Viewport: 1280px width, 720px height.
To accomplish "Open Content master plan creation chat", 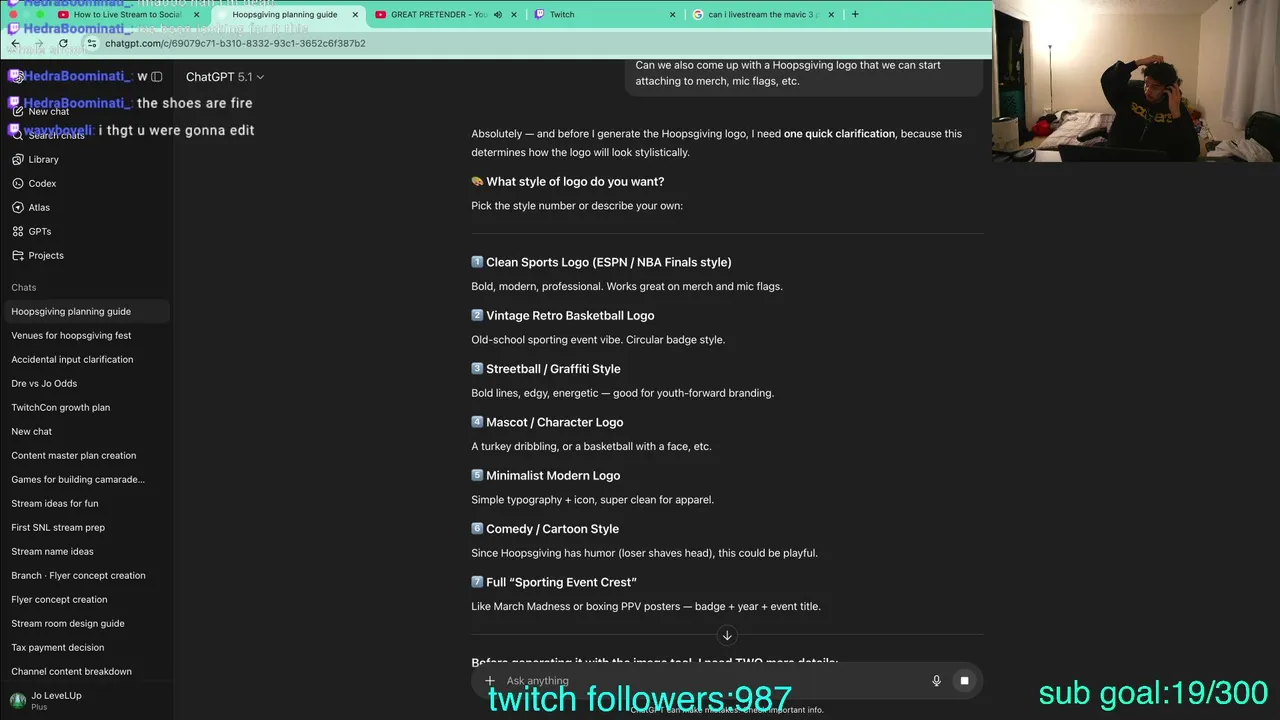I will (87, 455).
